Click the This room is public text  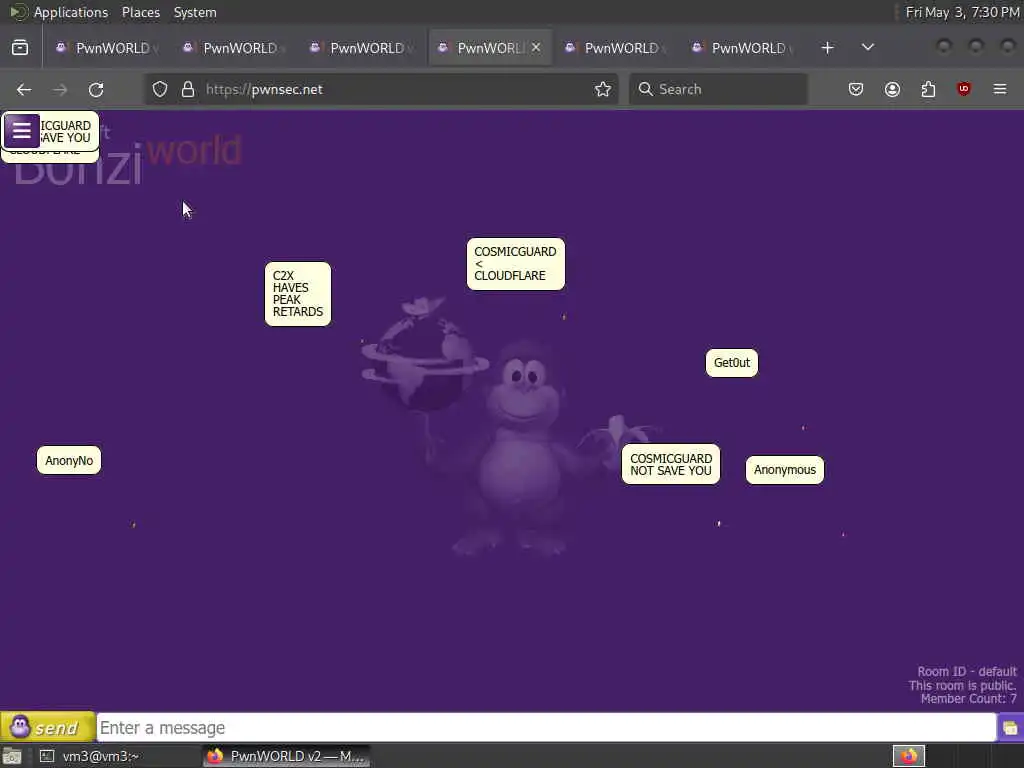pos(962,685)
